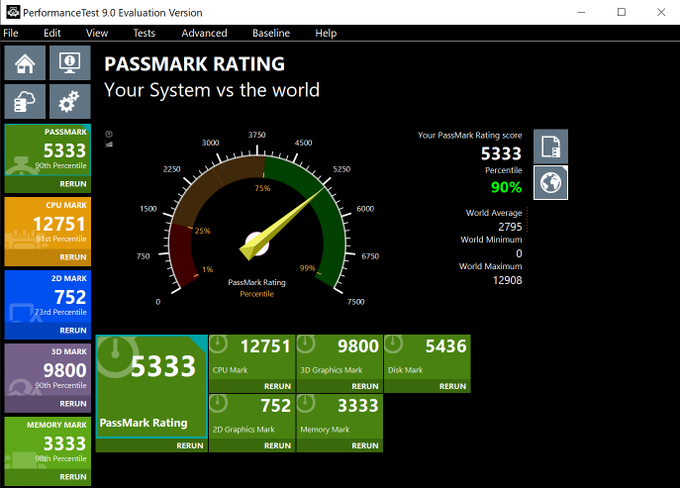Screen dimensions: 680x488
Task: Open the Advanced menu
Action: tap(204, 33)
